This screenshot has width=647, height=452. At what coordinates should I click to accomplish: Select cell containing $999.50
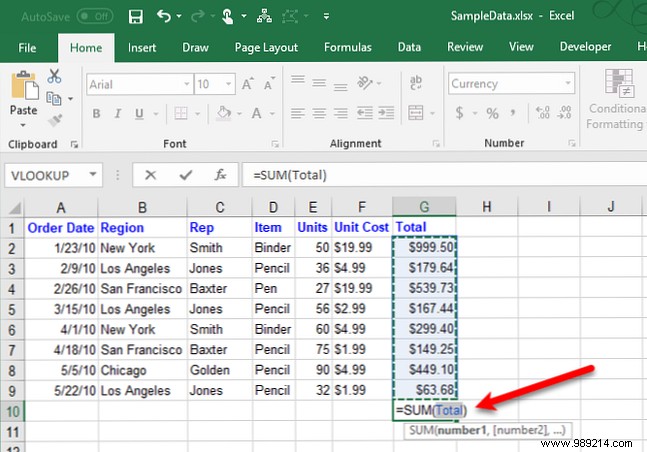[425, 247]
